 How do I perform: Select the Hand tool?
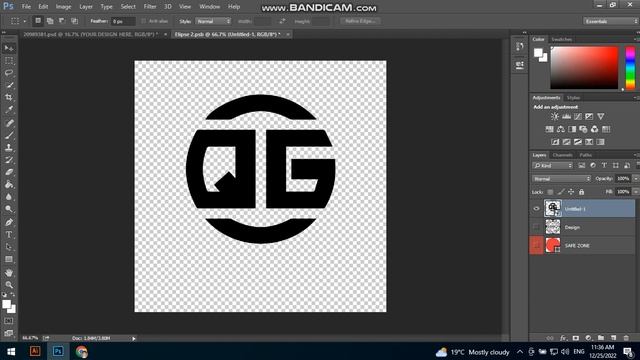pyautogui.click(x=9, y=273)
